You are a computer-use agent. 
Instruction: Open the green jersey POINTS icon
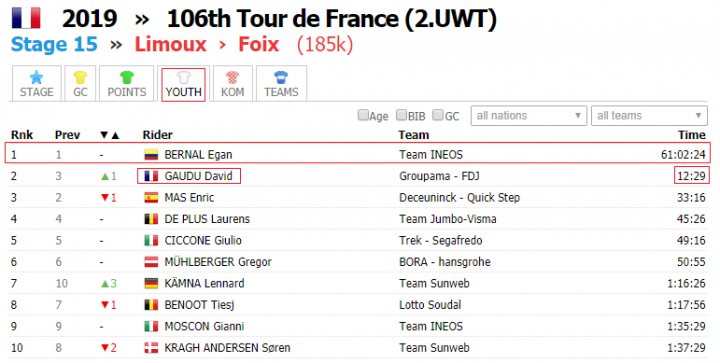[127, 77]
